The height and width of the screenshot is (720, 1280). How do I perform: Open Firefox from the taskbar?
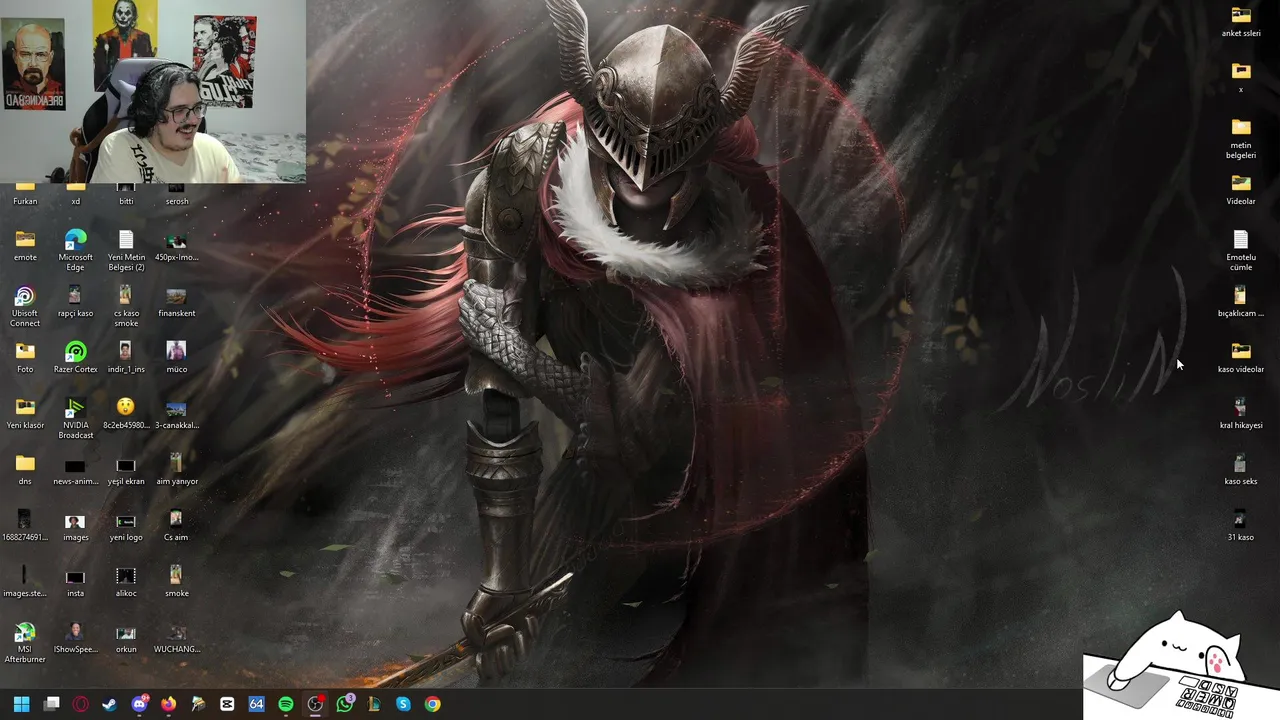(168, 704)
